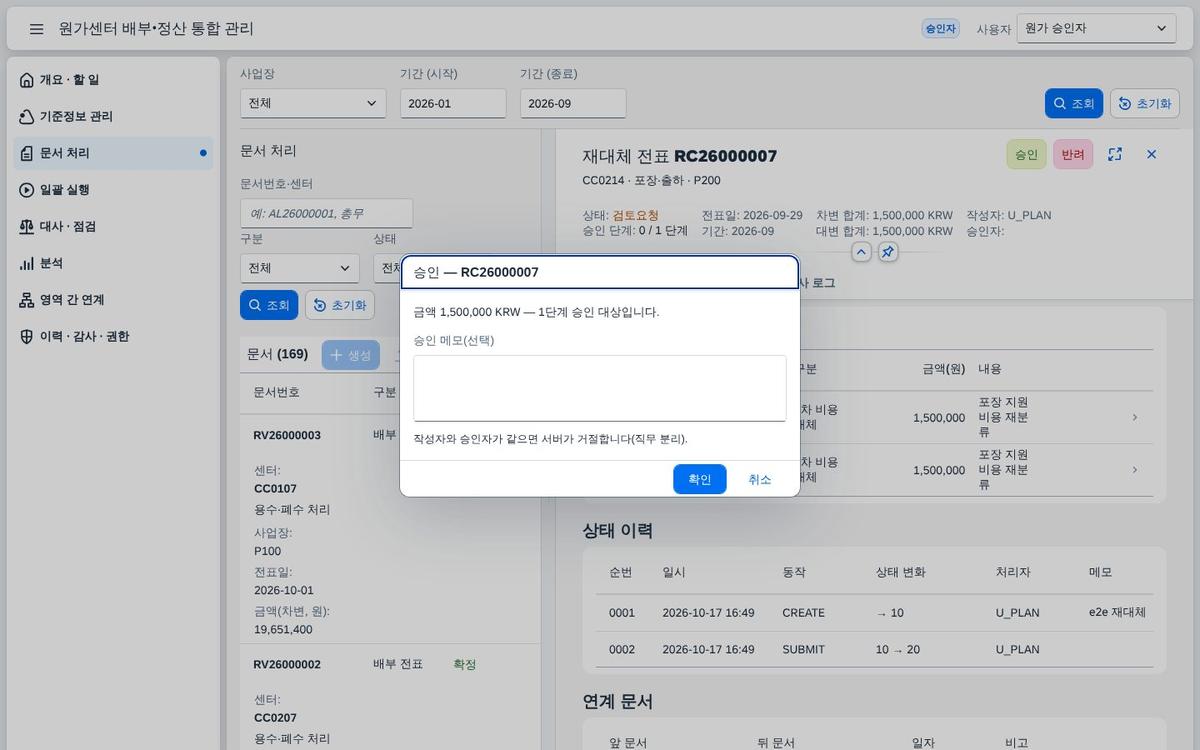Expand detail panel to fullscreen icon

point(1115,154)
